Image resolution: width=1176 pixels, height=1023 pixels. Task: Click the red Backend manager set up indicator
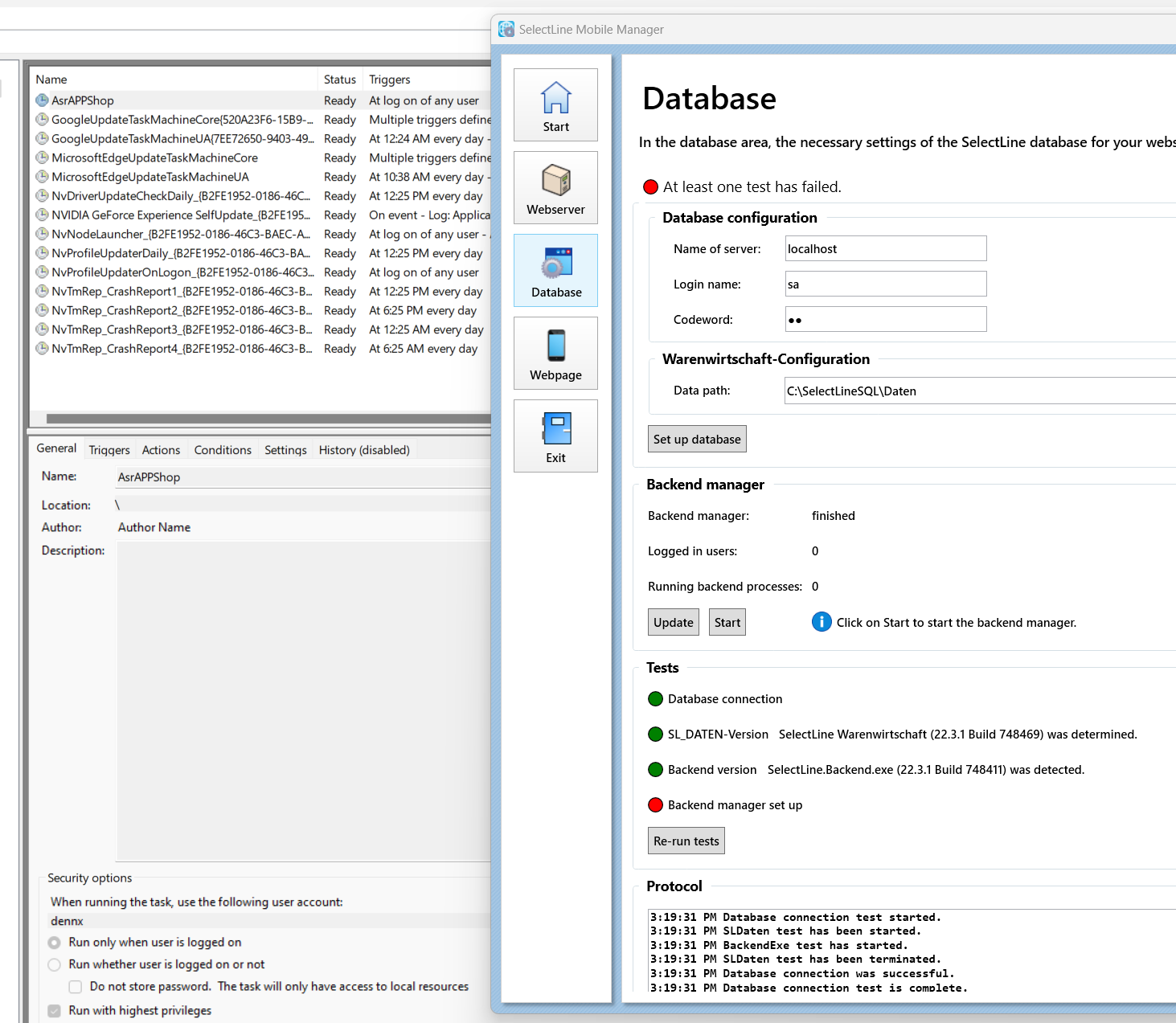tap(655, 804)
